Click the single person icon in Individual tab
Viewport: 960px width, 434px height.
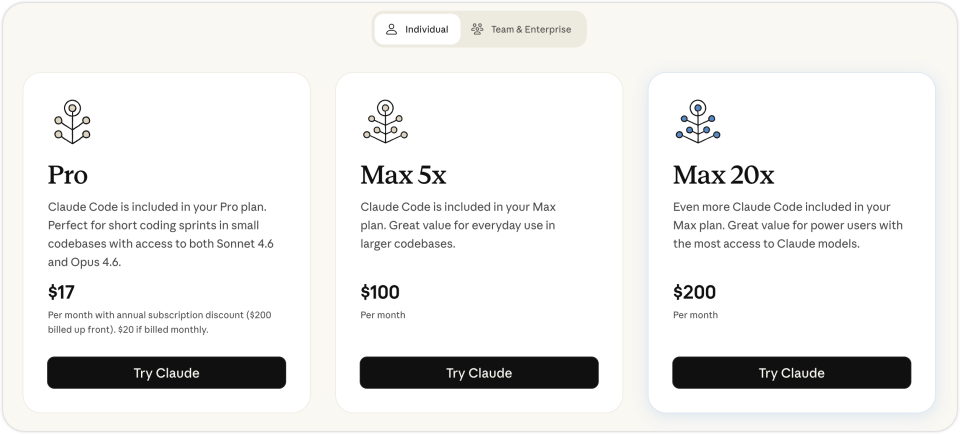pos(392,29)
